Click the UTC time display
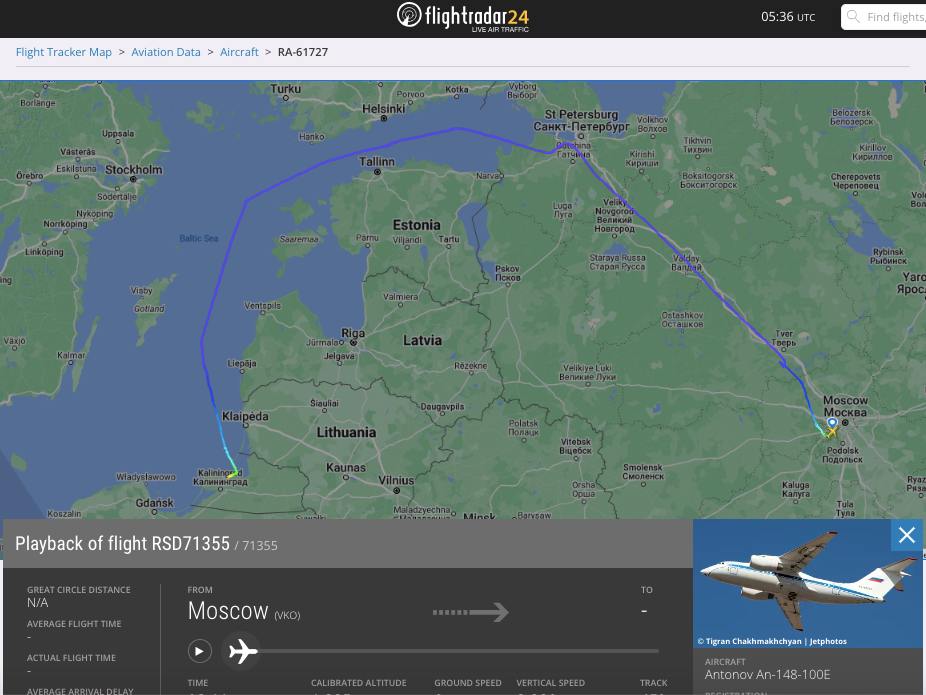This screenshot has width=926, height=695. 788,17
